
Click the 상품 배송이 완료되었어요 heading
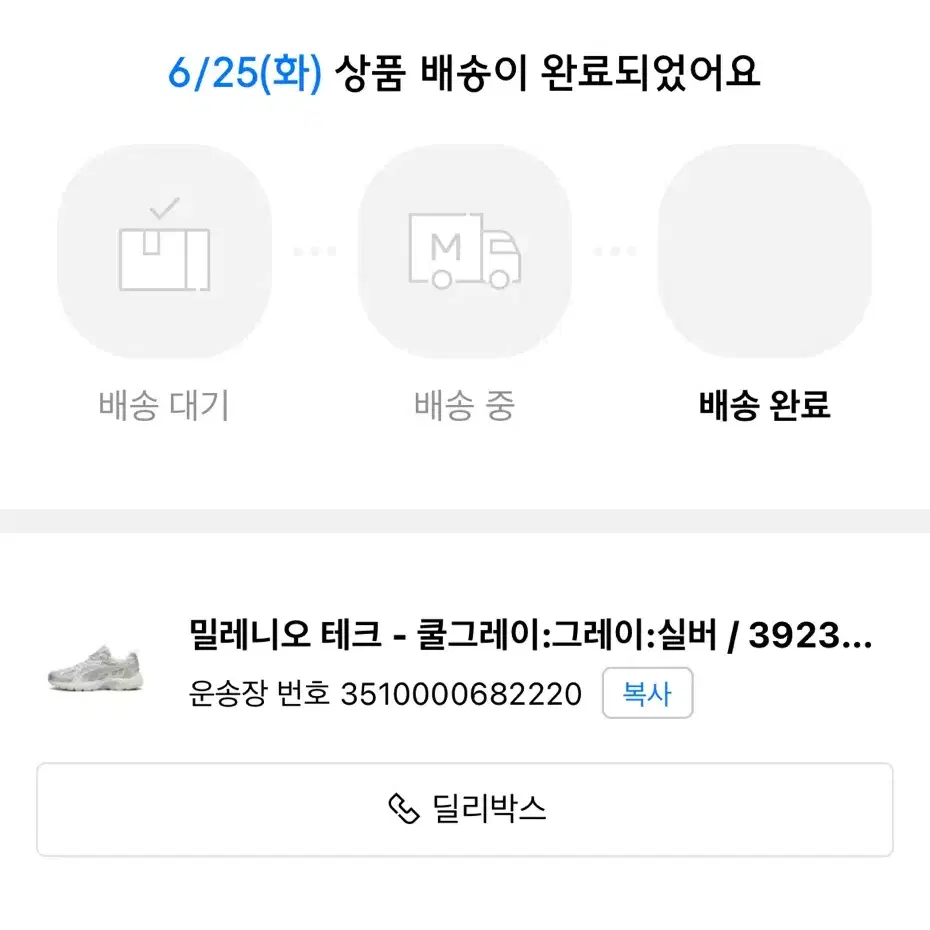[547, 73]
